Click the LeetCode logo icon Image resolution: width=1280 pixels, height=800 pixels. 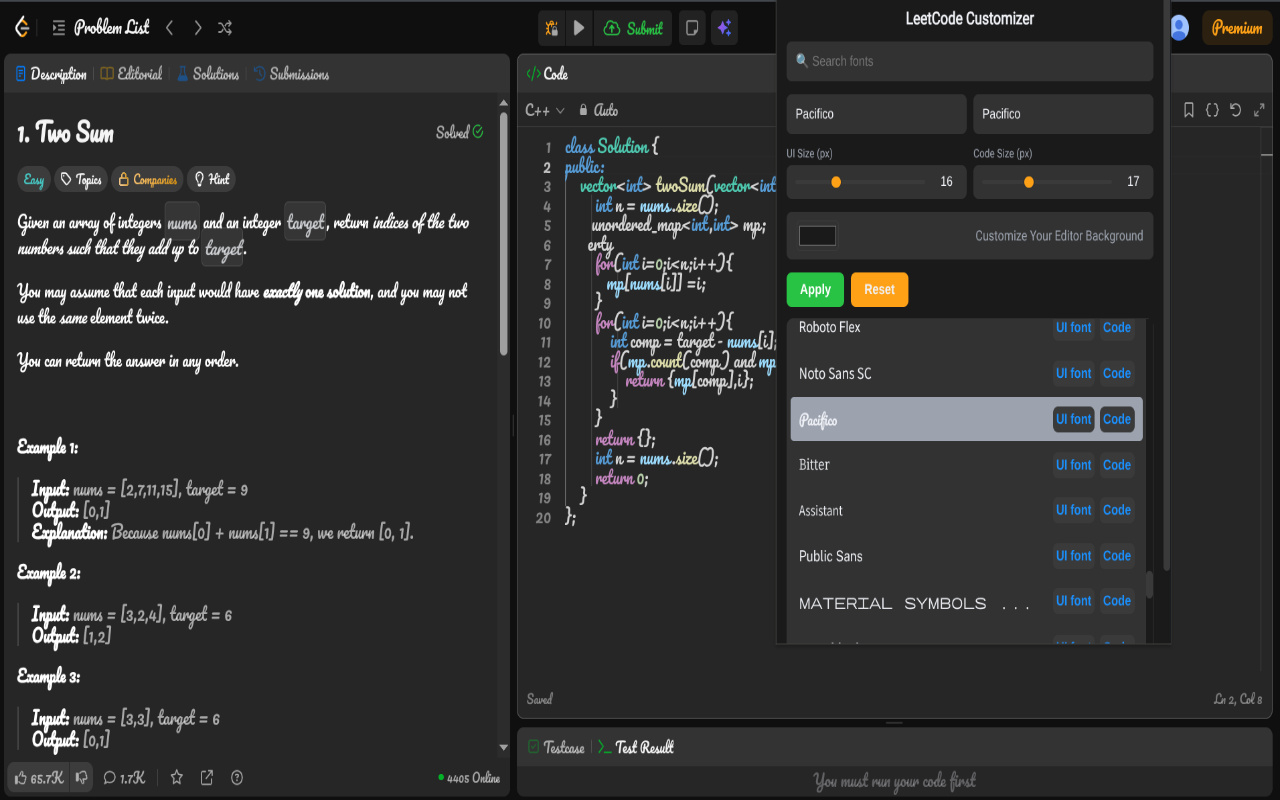pyautogui.click(x=22, y=28)
